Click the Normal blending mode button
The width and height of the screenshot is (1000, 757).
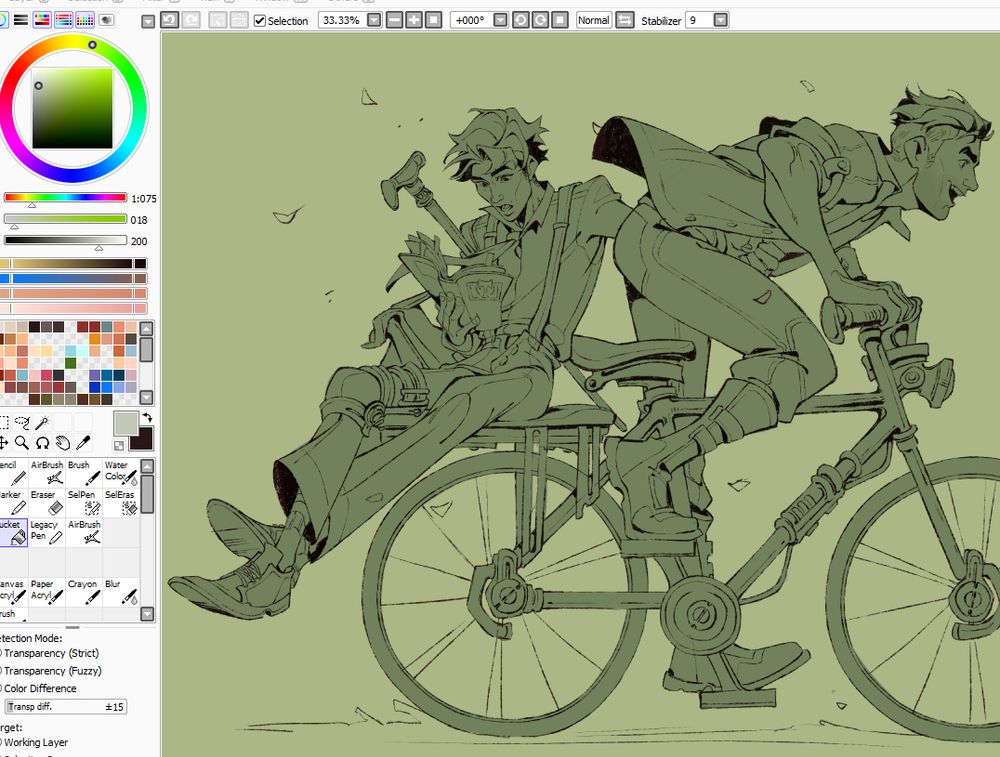(594, 20)
